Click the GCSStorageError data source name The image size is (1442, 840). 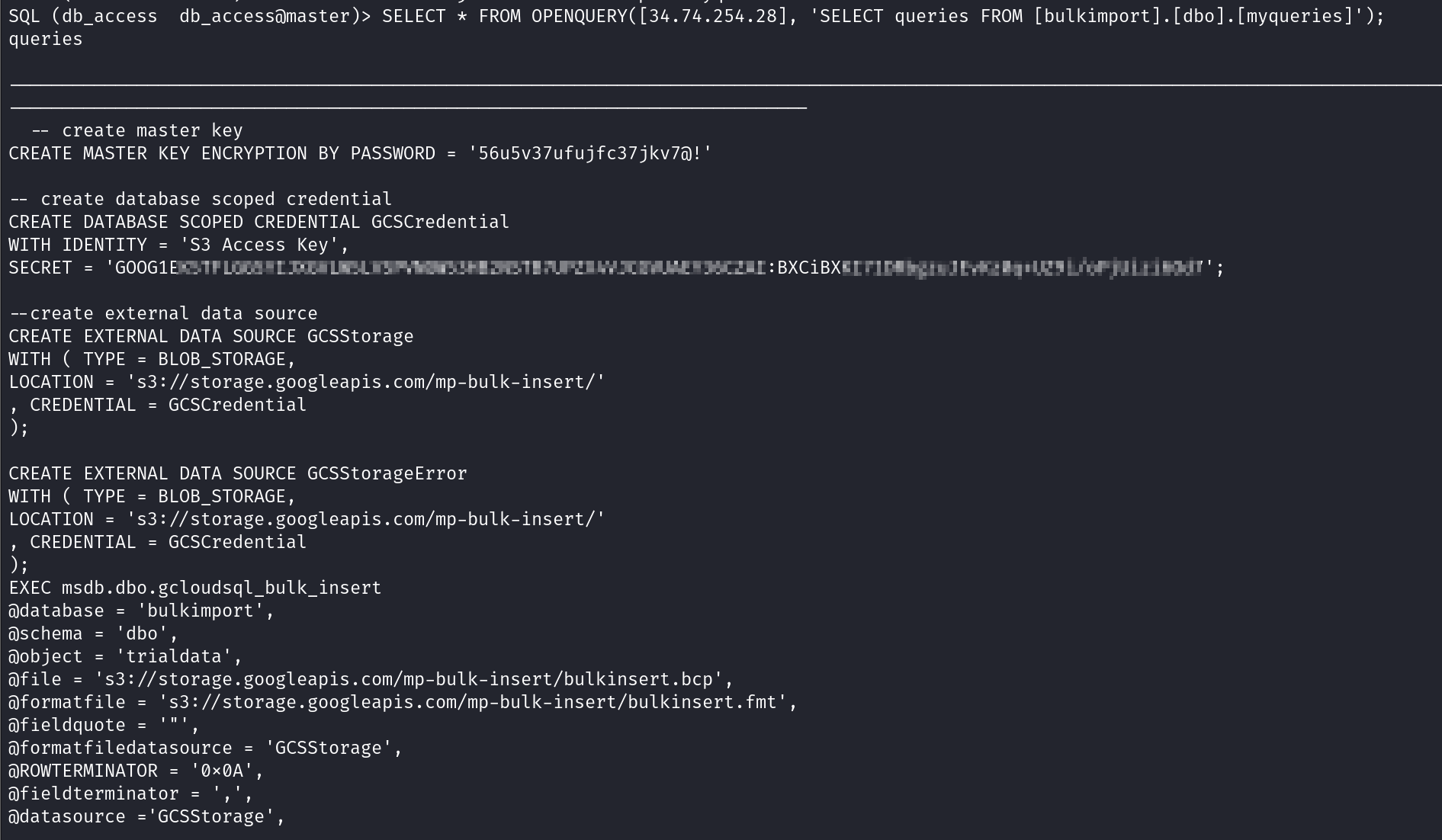click(x=387, y=473)
